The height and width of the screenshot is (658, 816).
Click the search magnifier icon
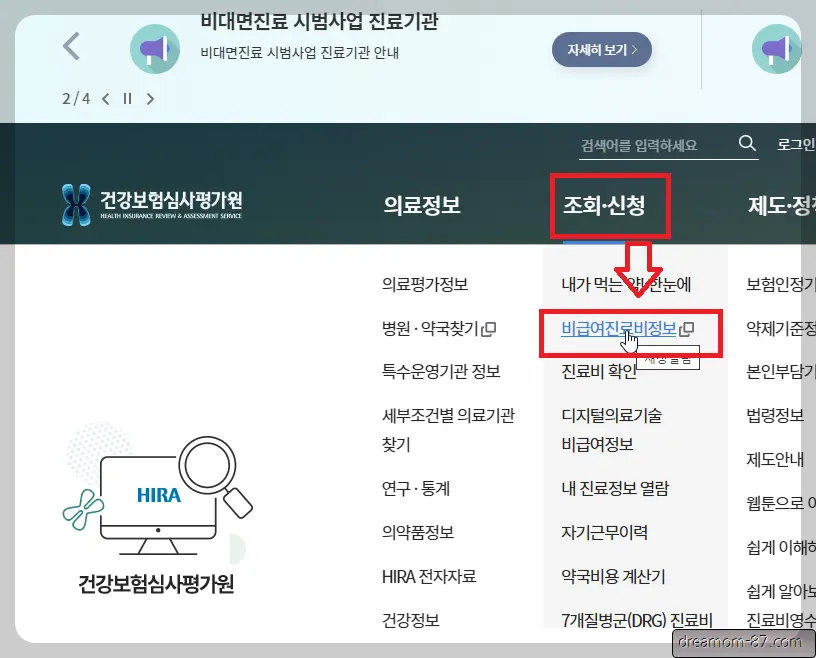[746, 143]
